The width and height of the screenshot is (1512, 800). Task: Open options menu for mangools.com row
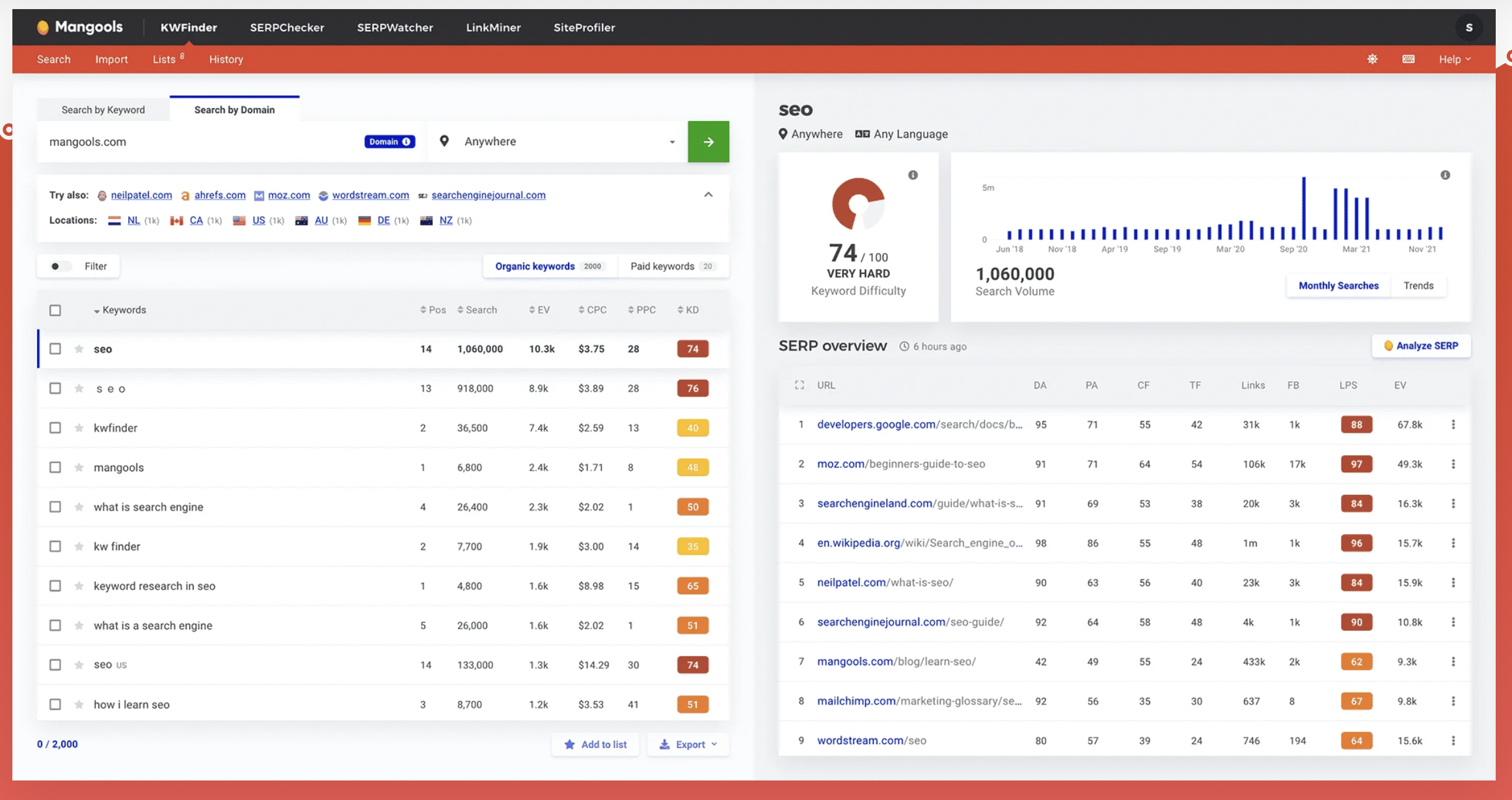(1453, 661)
